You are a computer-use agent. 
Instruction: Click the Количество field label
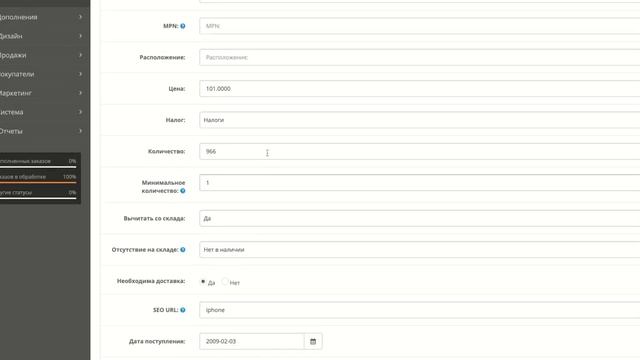167,151
